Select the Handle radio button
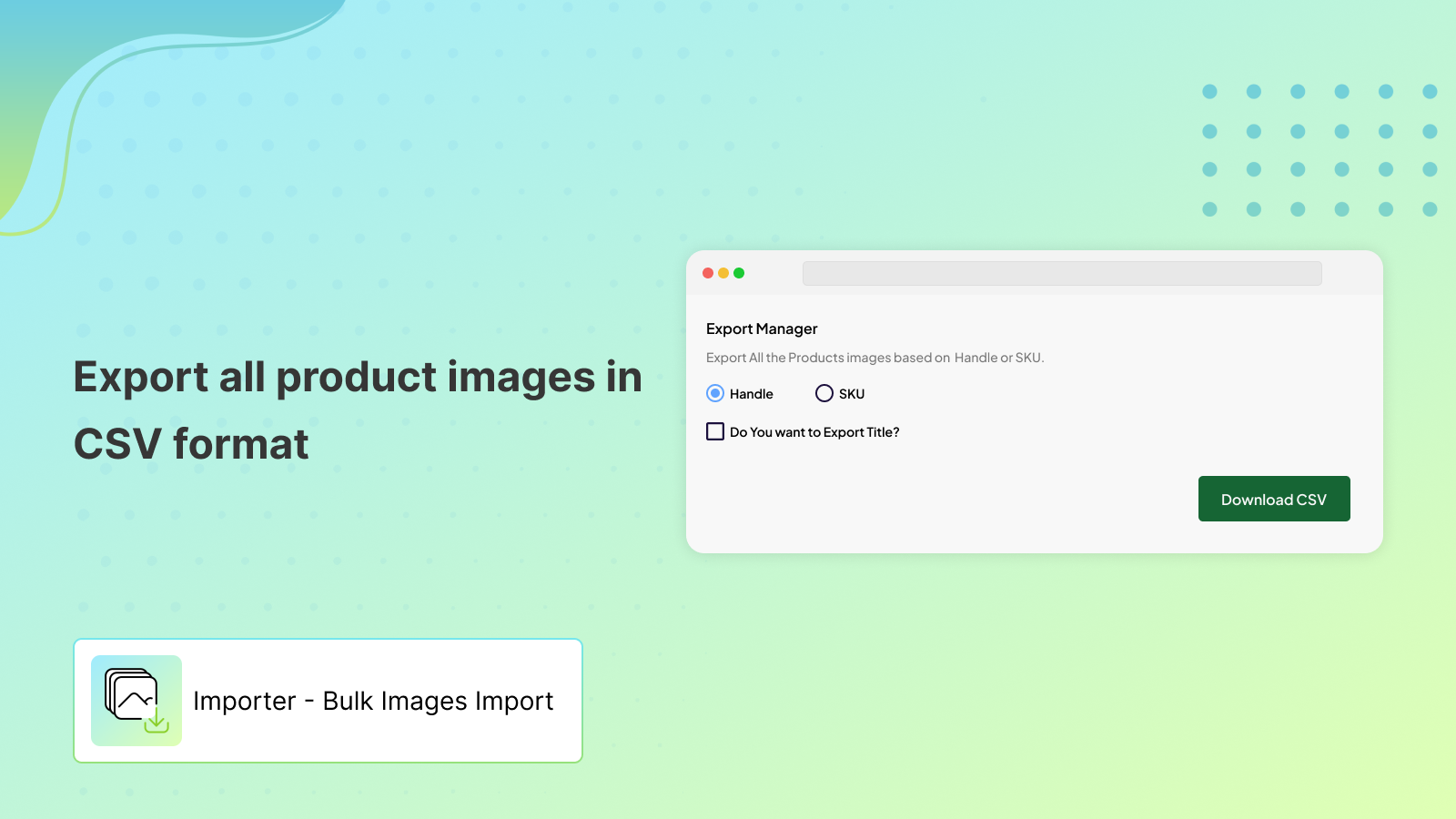This screenshot has width=1456, height=819. tap(715, 393)
